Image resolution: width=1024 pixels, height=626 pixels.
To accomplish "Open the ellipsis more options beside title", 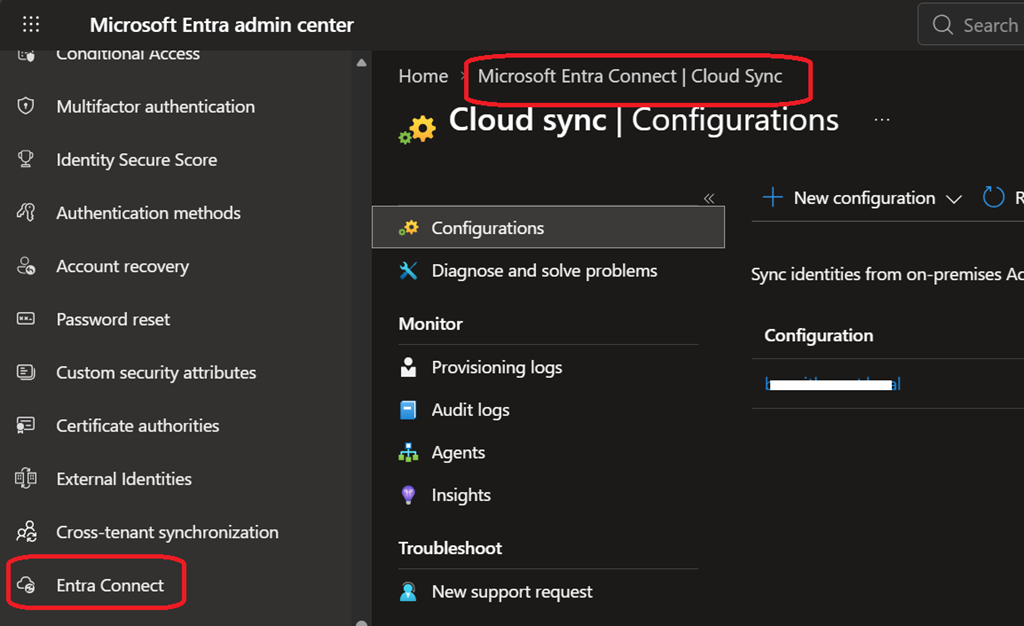I will (x=882, y=119).
